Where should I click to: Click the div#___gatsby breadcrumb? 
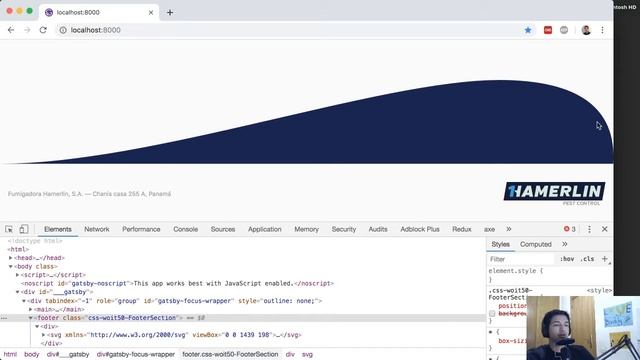click(68, 354)
